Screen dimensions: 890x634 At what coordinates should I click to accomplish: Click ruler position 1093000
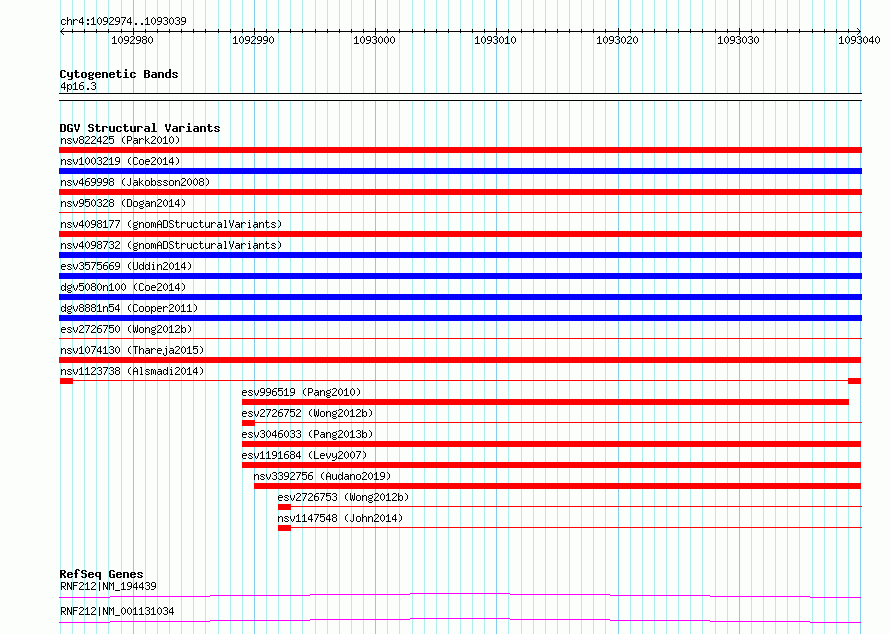point(375,40)
